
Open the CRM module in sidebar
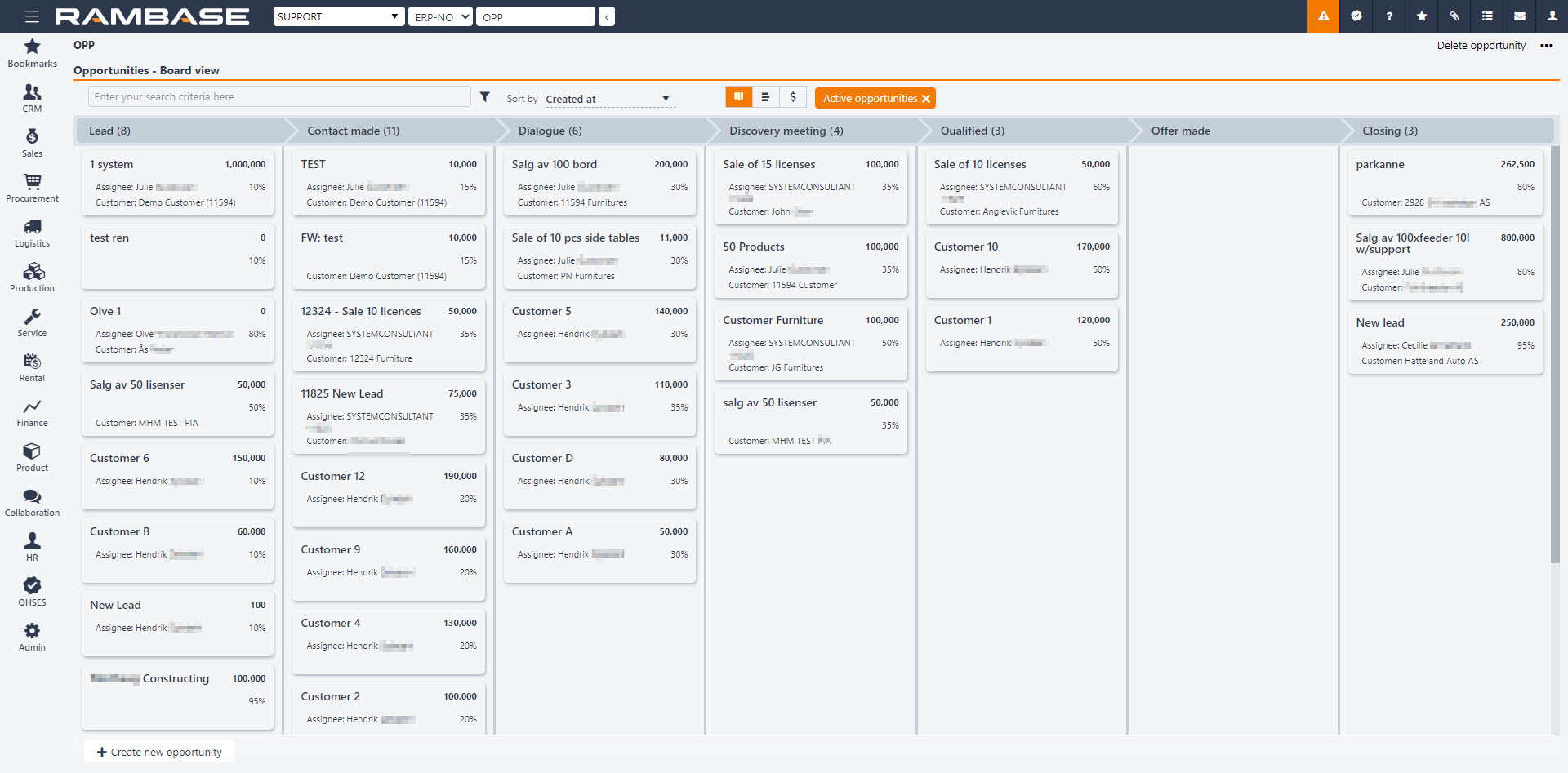[x=32, y=98]
